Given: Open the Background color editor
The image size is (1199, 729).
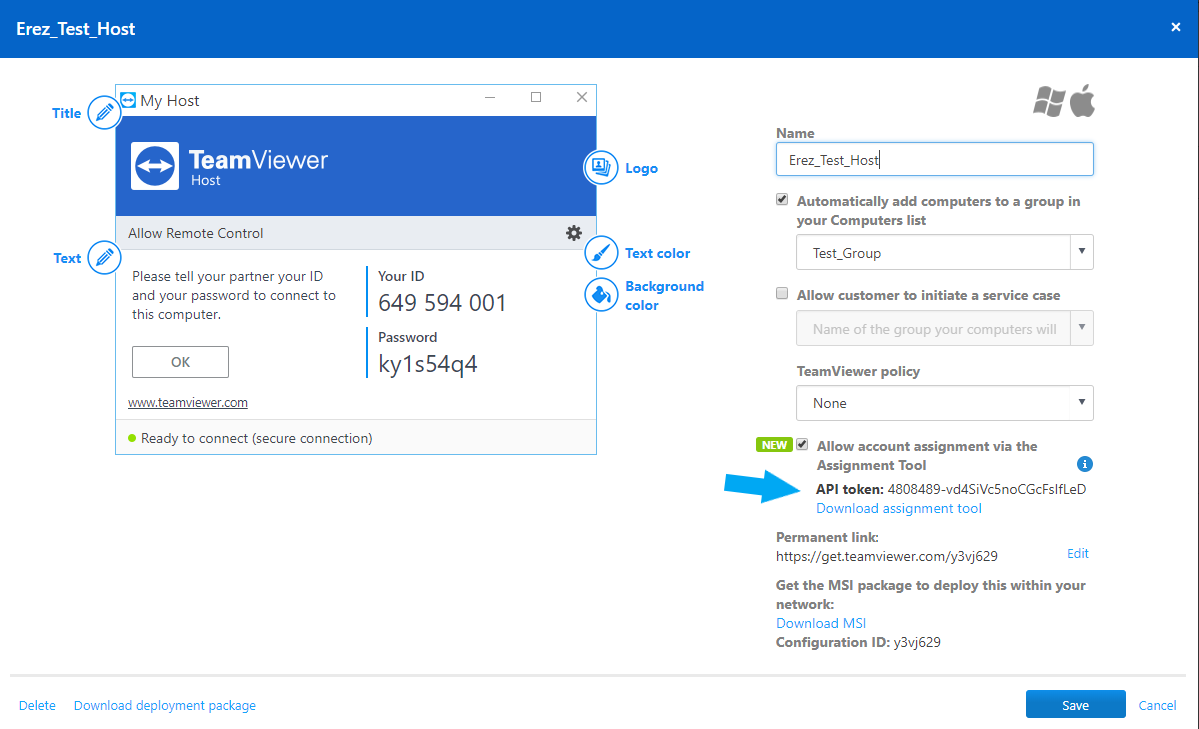Looking at the screenshot, I should (x=600, y=294).
